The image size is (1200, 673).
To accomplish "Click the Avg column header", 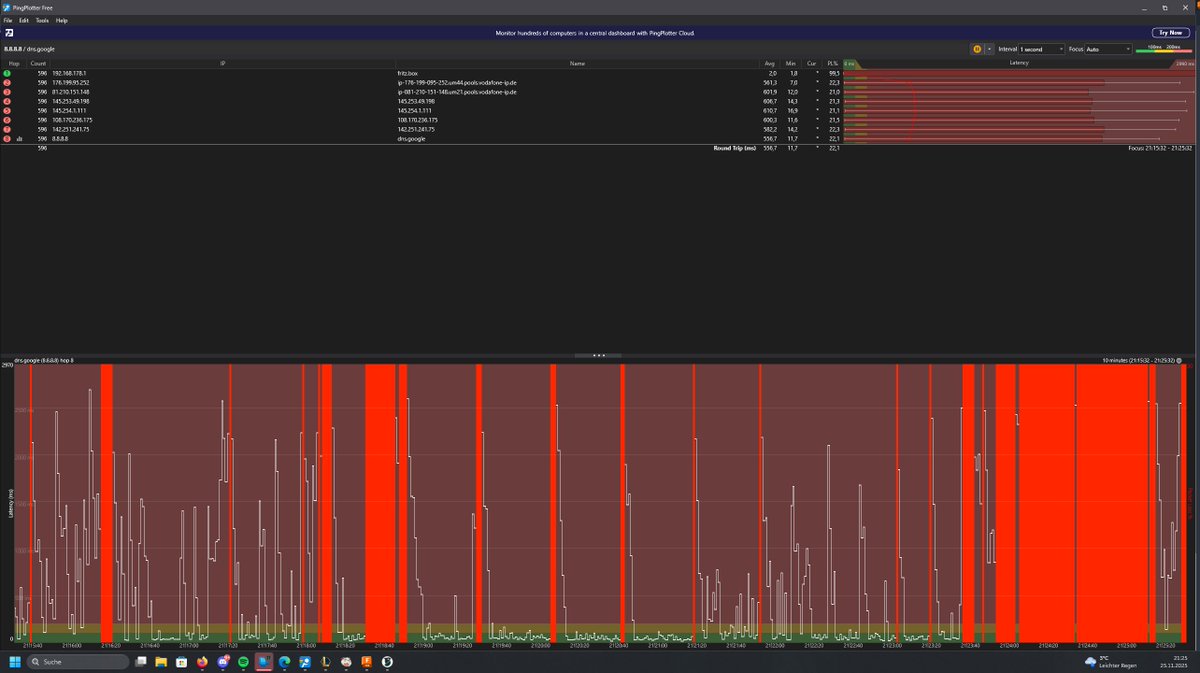I will tap(770, 63).
